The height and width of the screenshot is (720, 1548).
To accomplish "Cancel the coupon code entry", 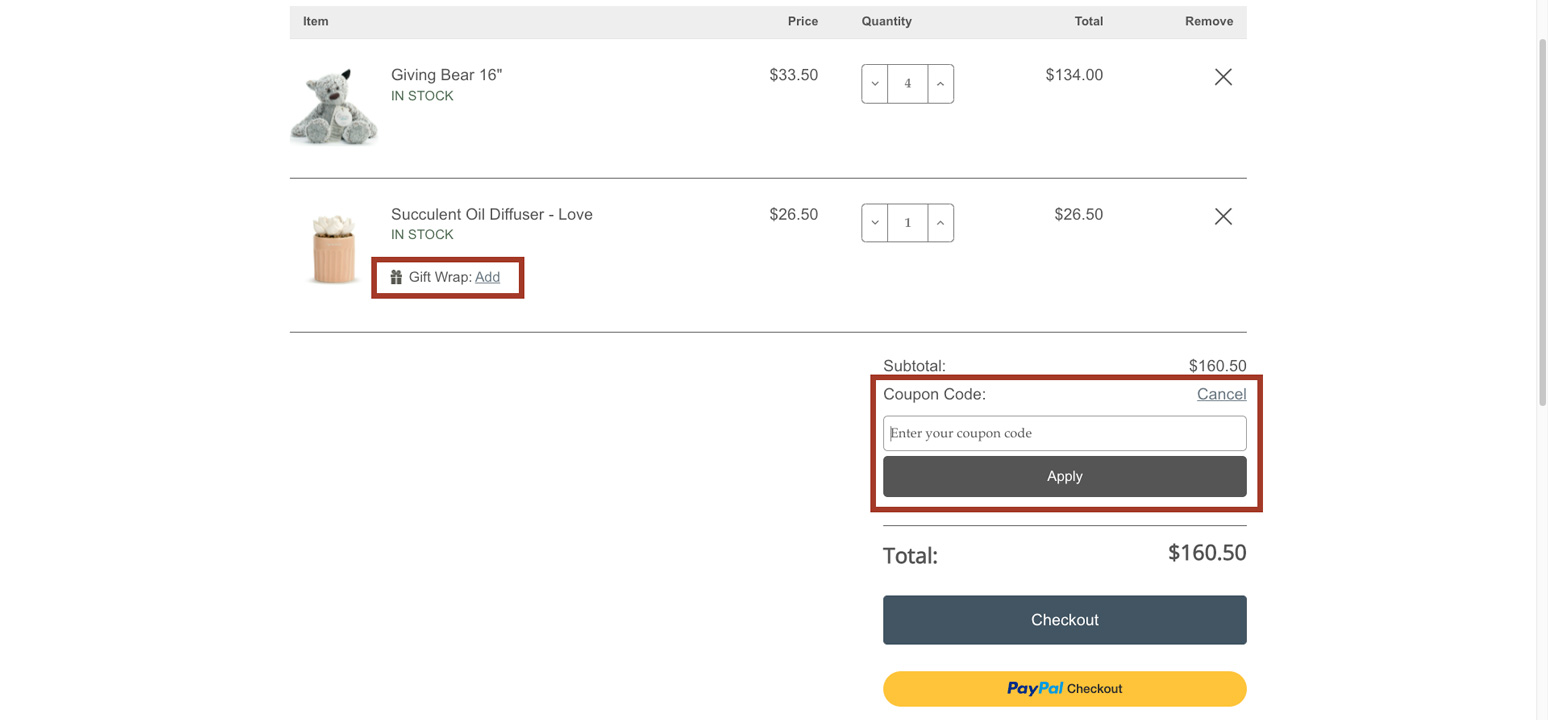I will (1221, 393).
